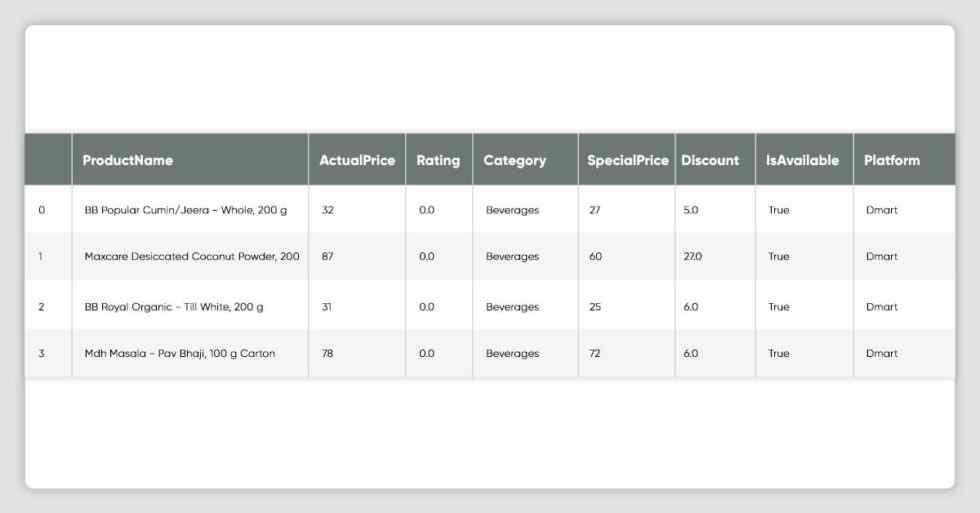The image size is (980, 513).
Task: Click Dmart in BB Popular Cumin row
Action: [881, 210]
